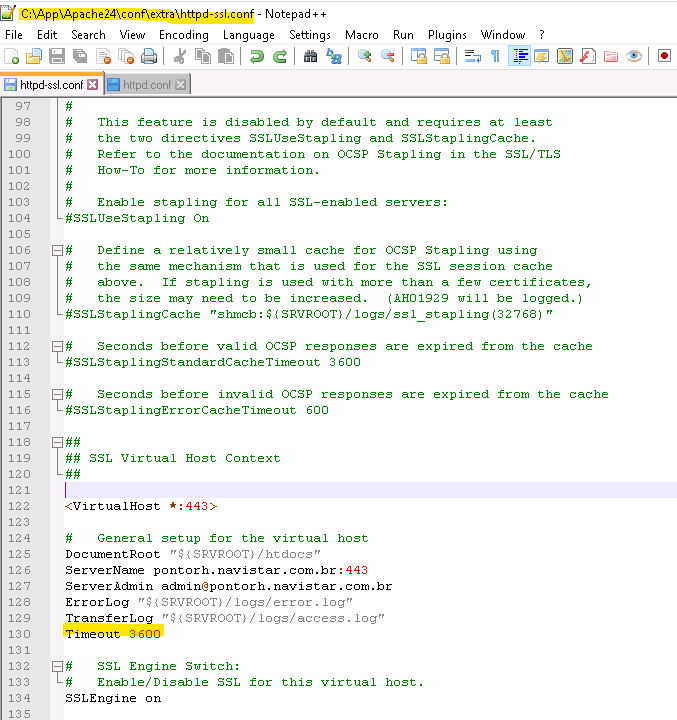Click the 'ErrorLog' directive on line 128
The image size is (677, 720).
(x=97, y=602)
